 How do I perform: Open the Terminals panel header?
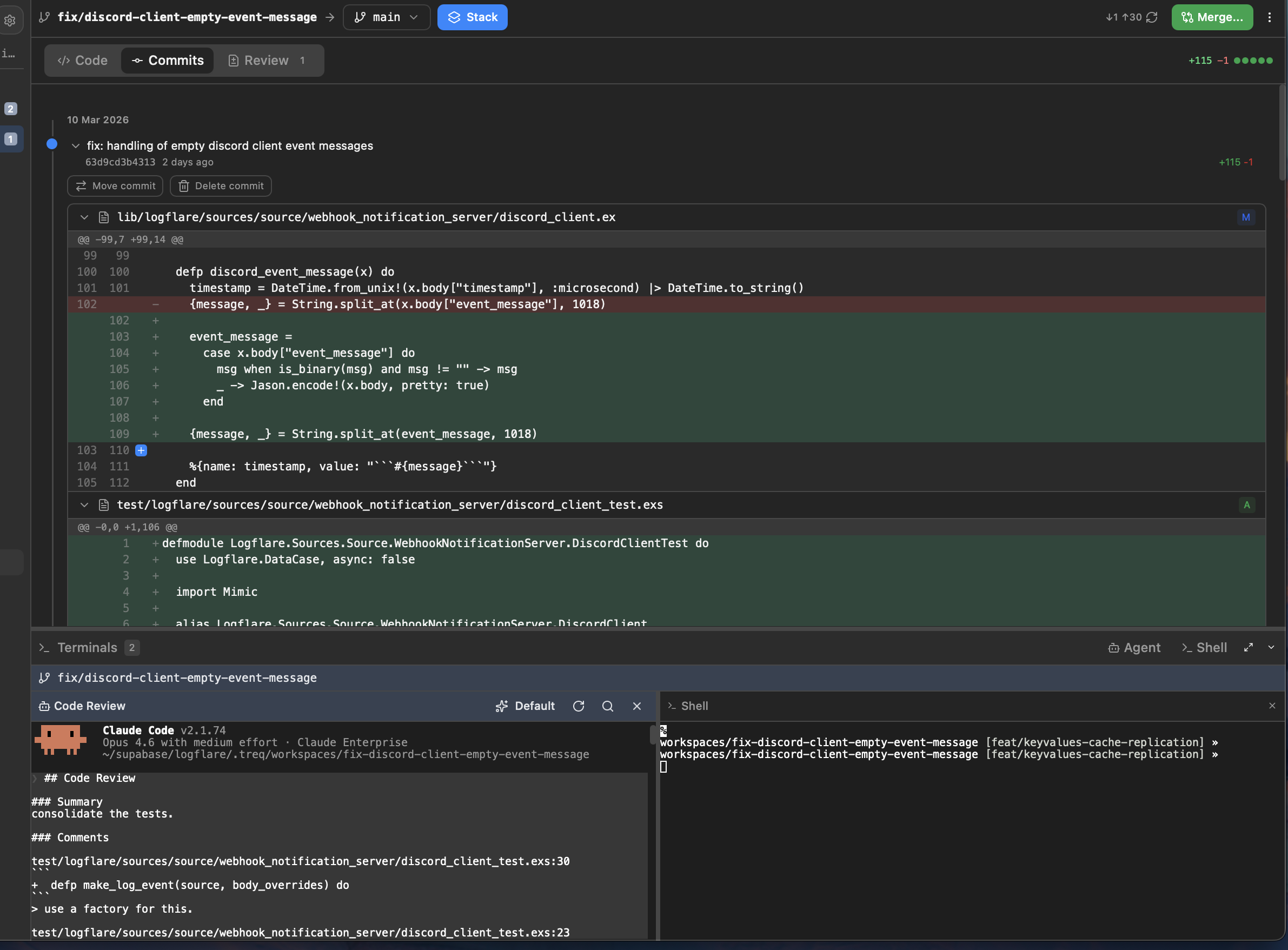pos(88,648)
